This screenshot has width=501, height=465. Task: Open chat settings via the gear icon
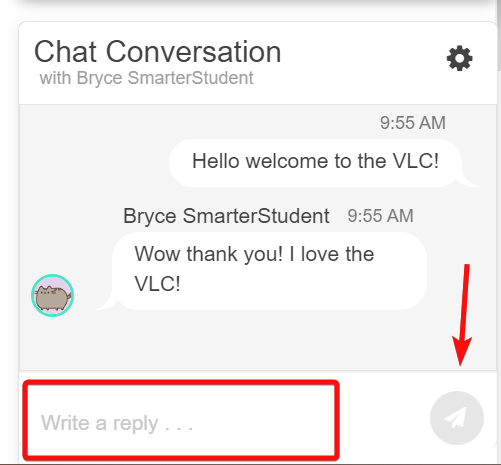click(459, 58)
